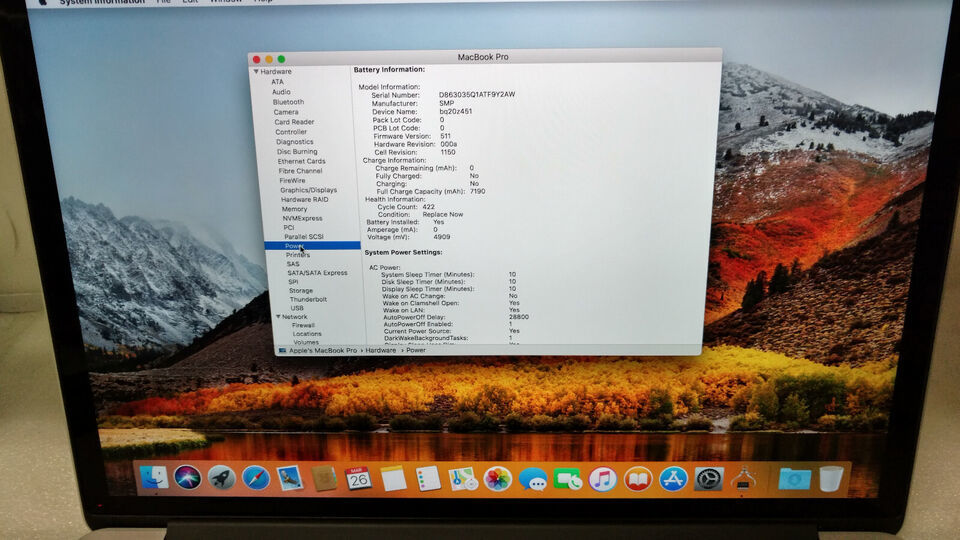Click Hardware in bottom path bar

pos(381,351)
